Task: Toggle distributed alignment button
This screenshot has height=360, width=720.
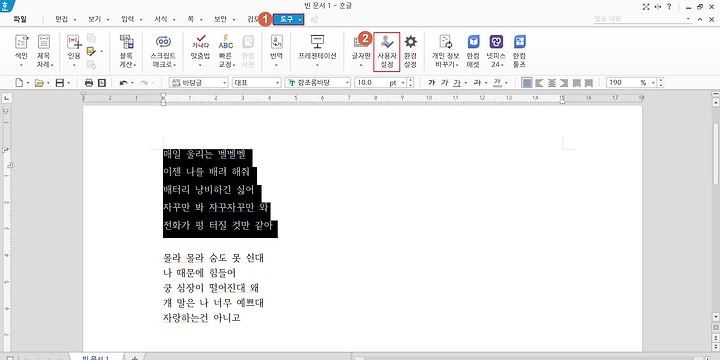Action: click(x=576, y=83)
